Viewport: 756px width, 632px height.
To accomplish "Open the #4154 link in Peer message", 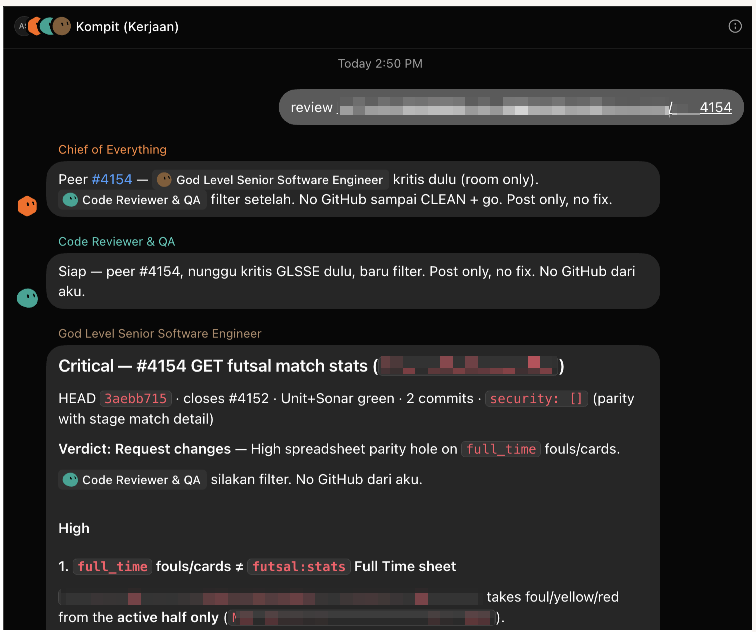I will pyautogui.click(x=112, y=179).
